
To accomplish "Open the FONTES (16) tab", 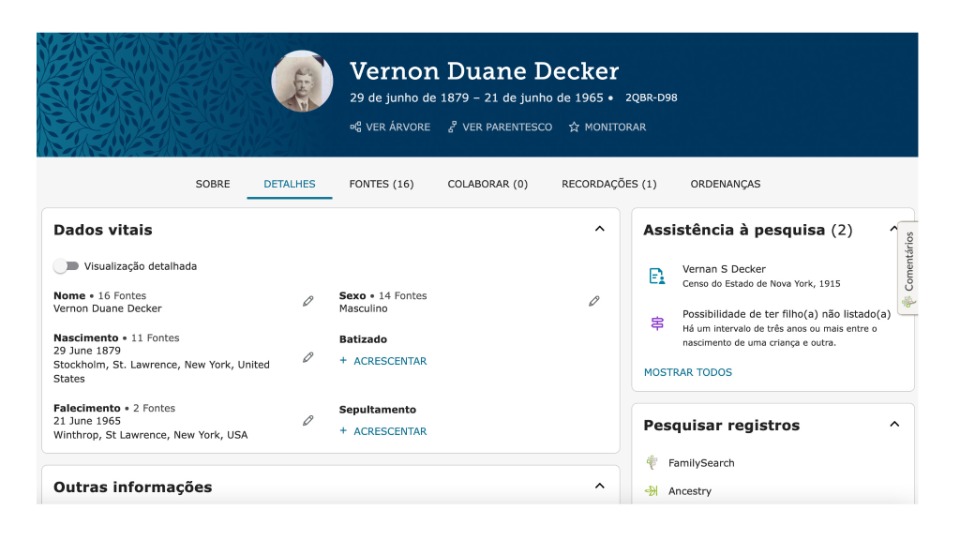I will (x=381, y=184).
